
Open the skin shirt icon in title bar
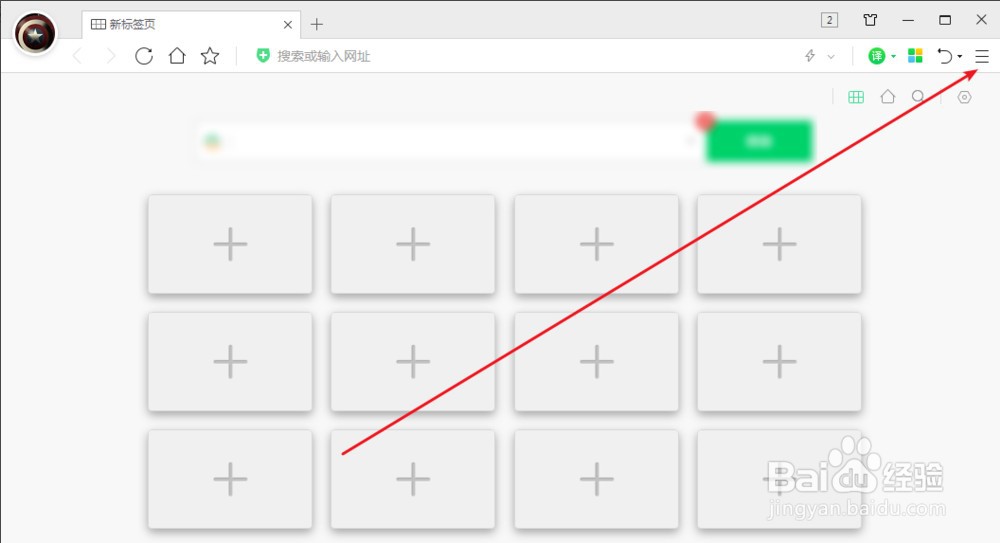[x=870, y=20]
